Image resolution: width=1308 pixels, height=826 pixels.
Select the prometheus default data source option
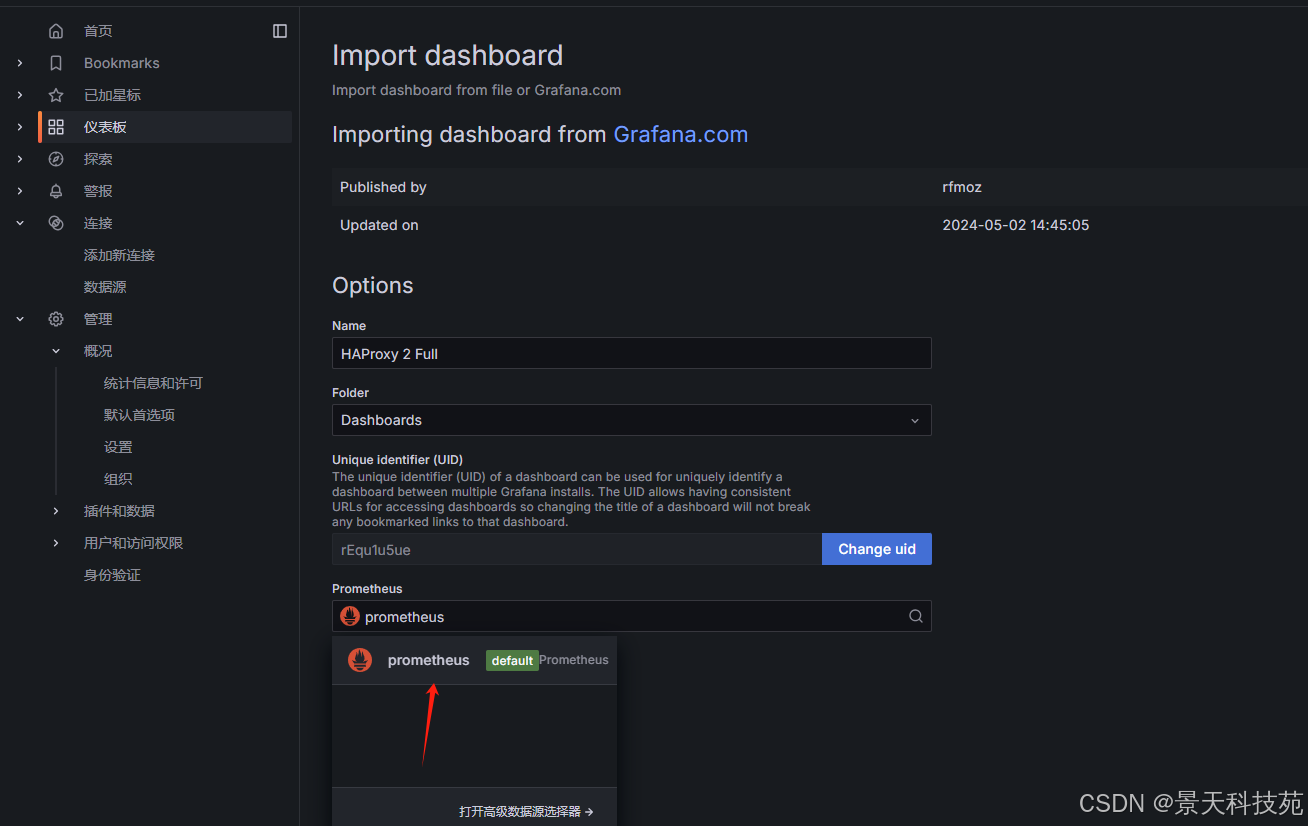[x=474, y=660]
